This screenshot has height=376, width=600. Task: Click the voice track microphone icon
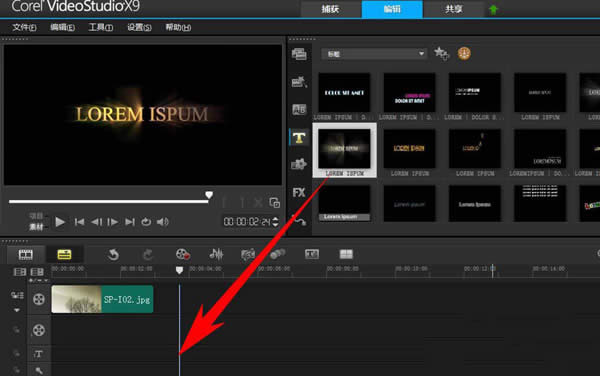tap(39, 370)
